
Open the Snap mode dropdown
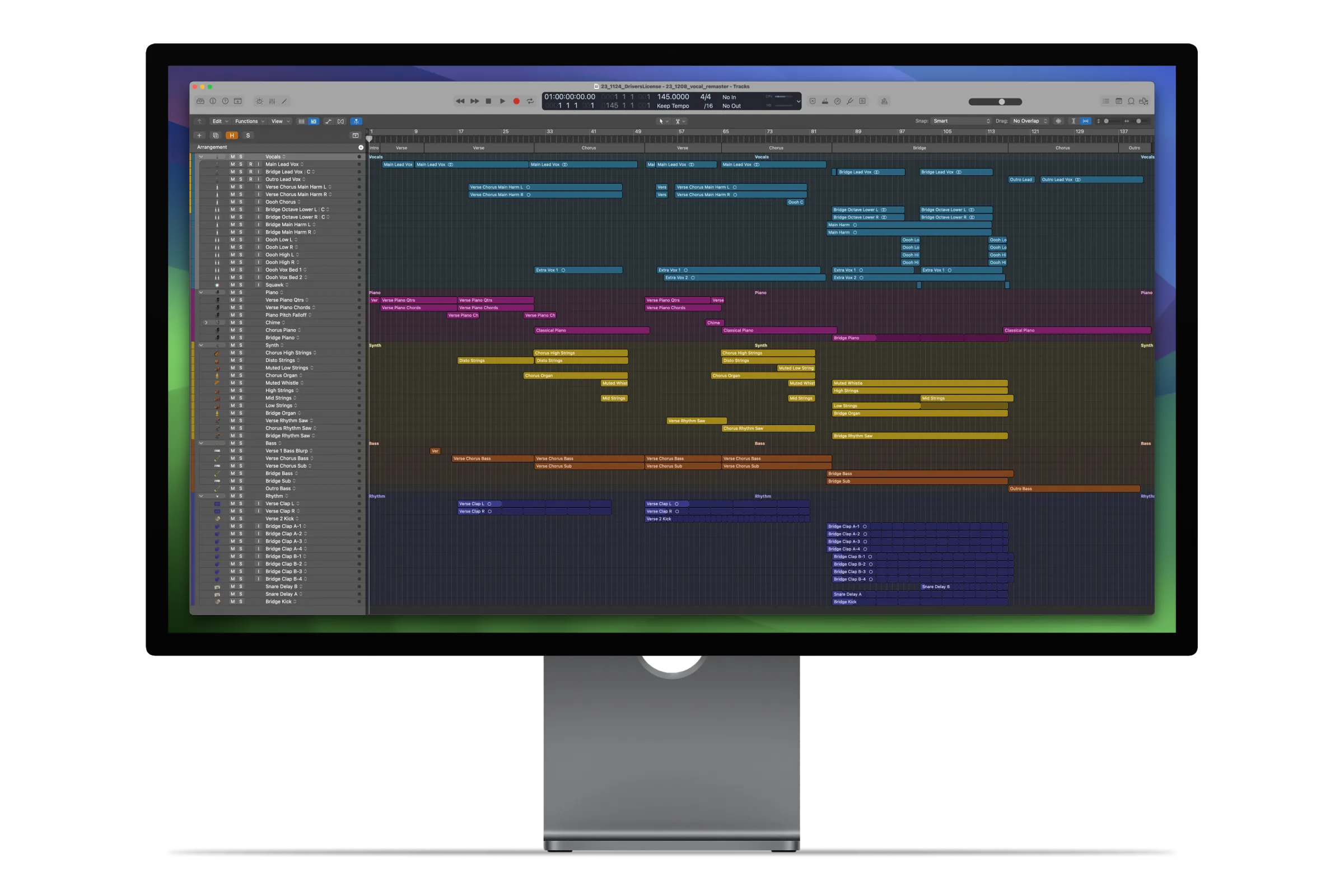962,121
